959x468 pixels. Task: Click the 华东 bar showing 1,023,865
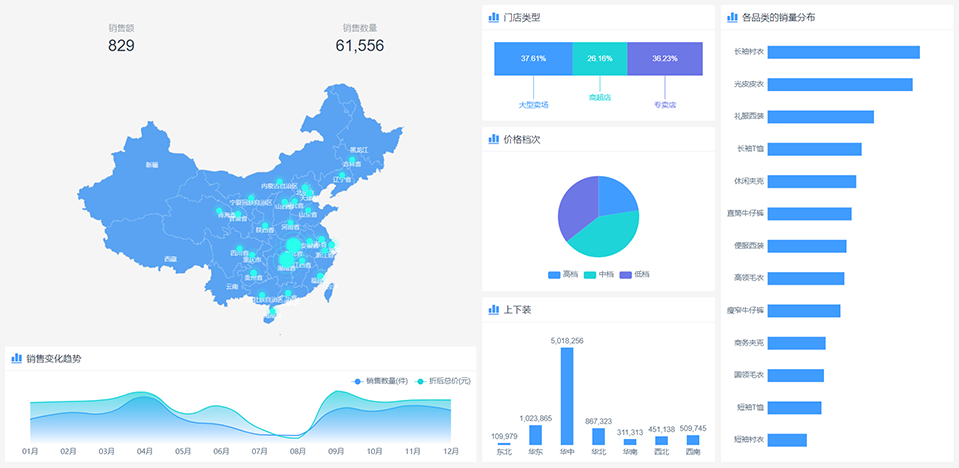[535, 435]
